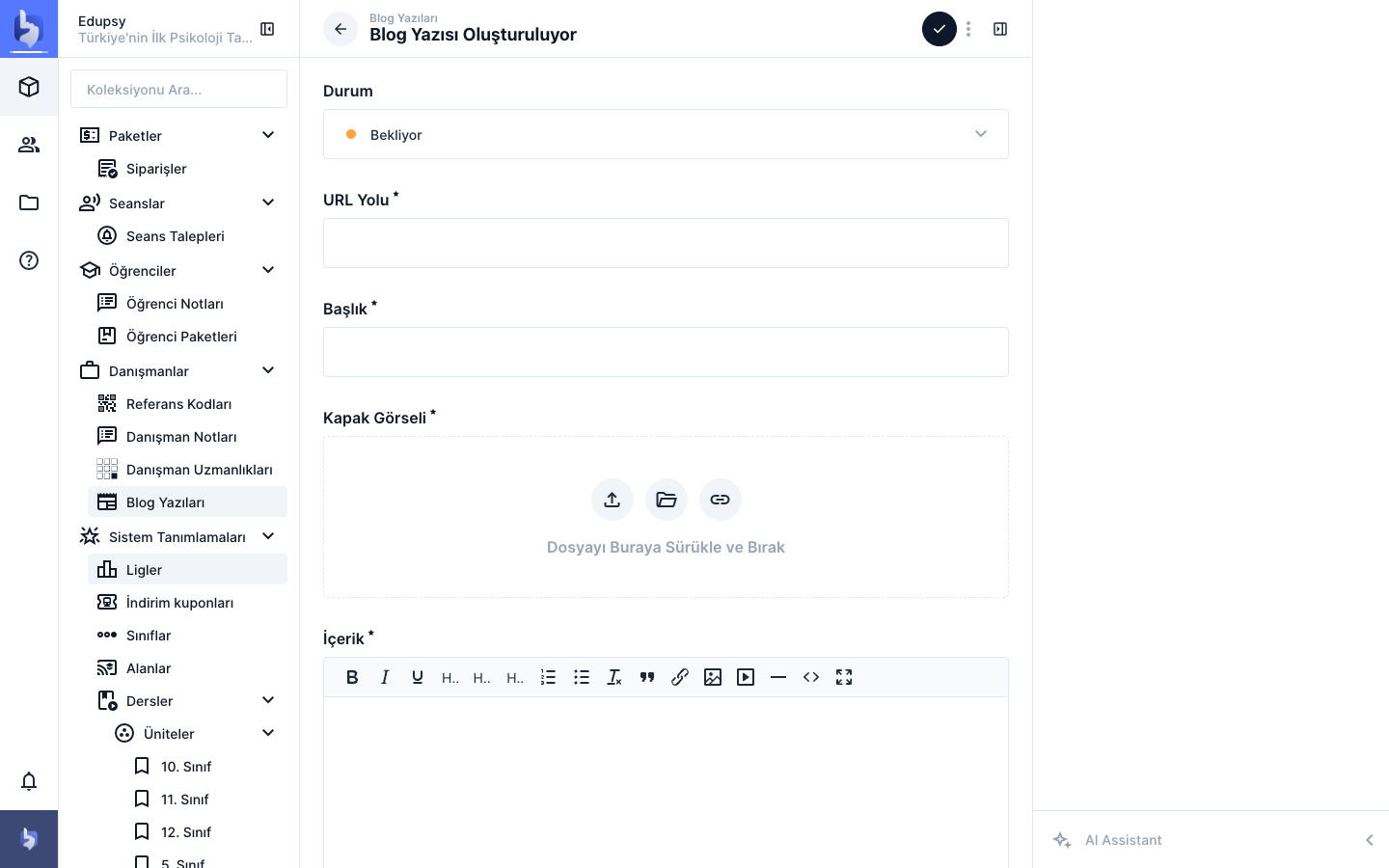Click the Blog Yazıları breadcrumb link

403,18
